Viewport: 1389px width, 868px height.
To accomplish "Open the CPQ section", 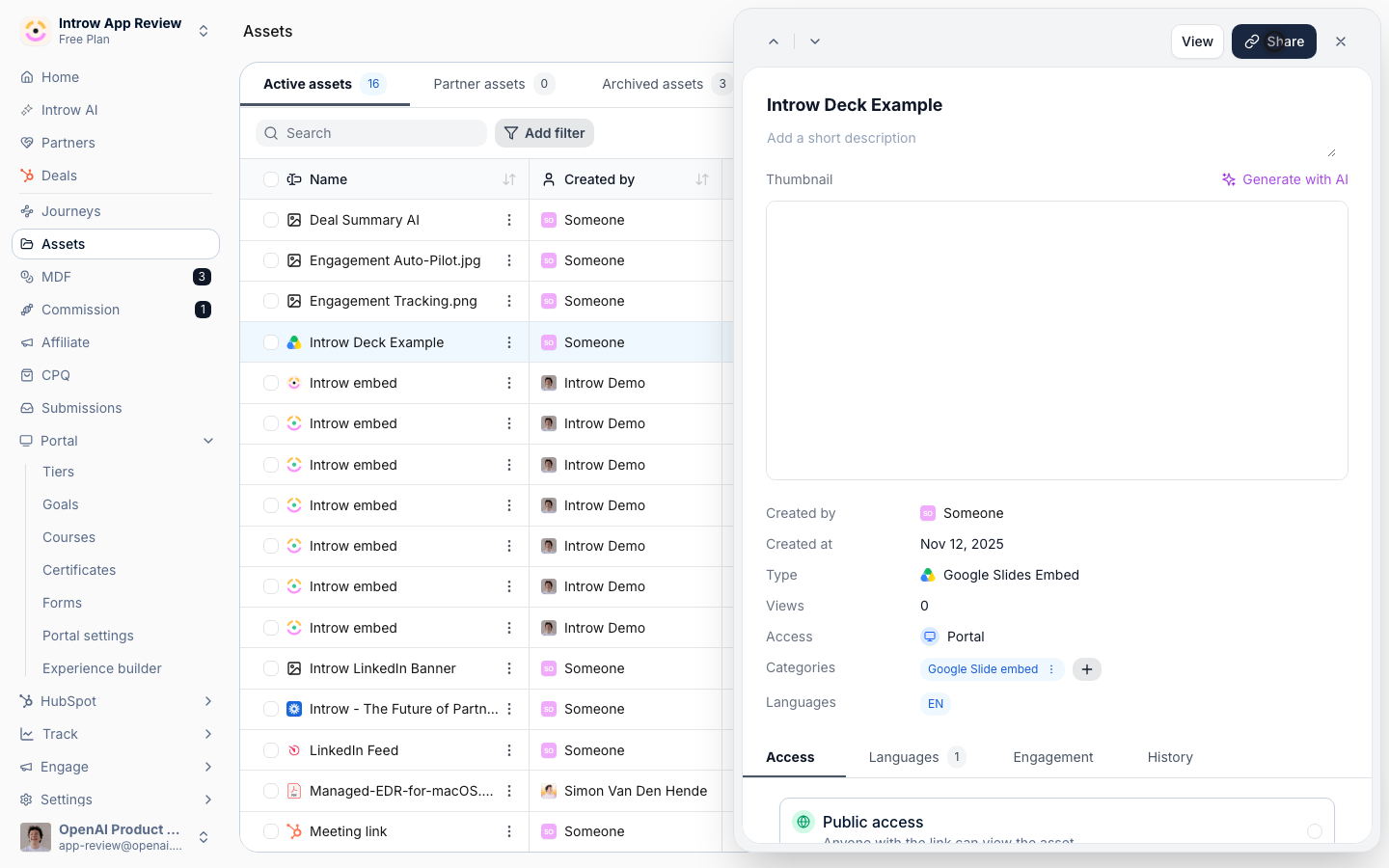I will point(116,375).
